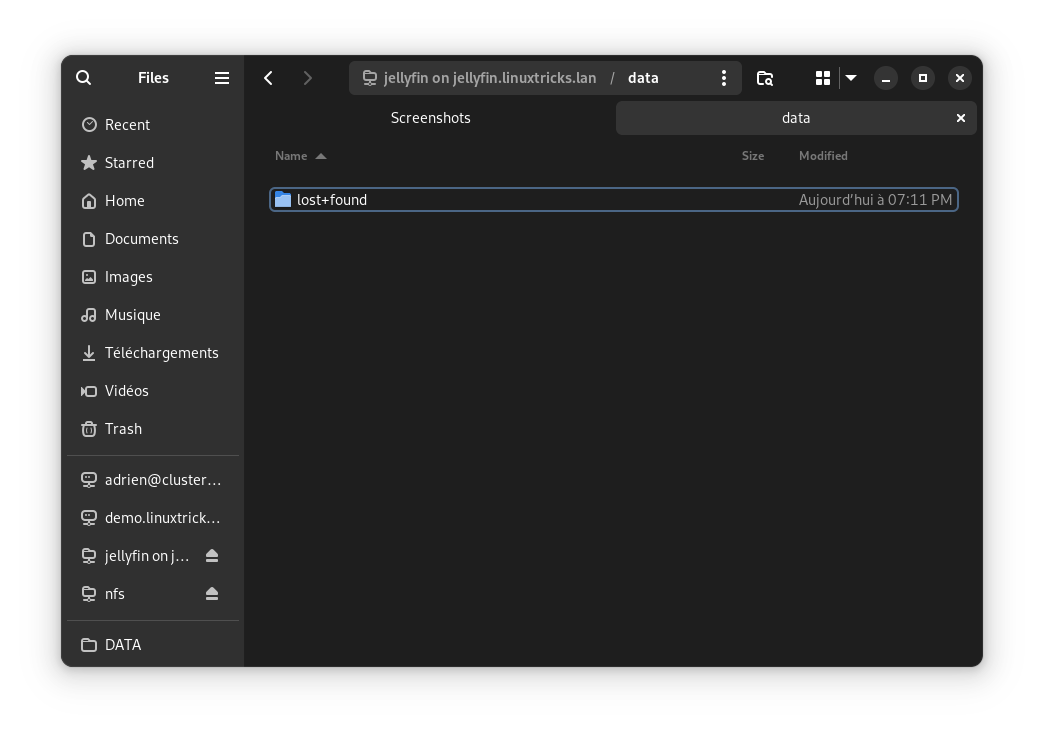Open Documents in the sidebar
This screenshot has width=1044, height=734.
tap(153, 238)
